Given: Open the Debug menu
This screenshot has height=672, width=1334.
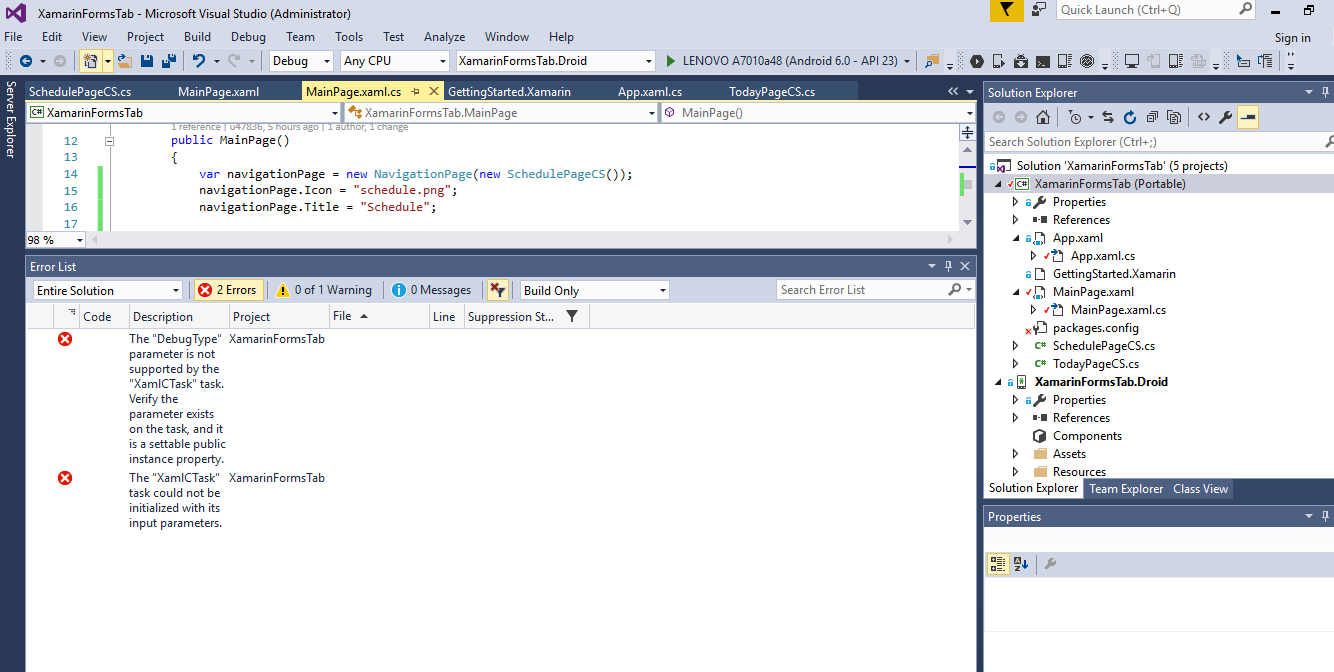Looking at the screenshot, I should (246, 36).
